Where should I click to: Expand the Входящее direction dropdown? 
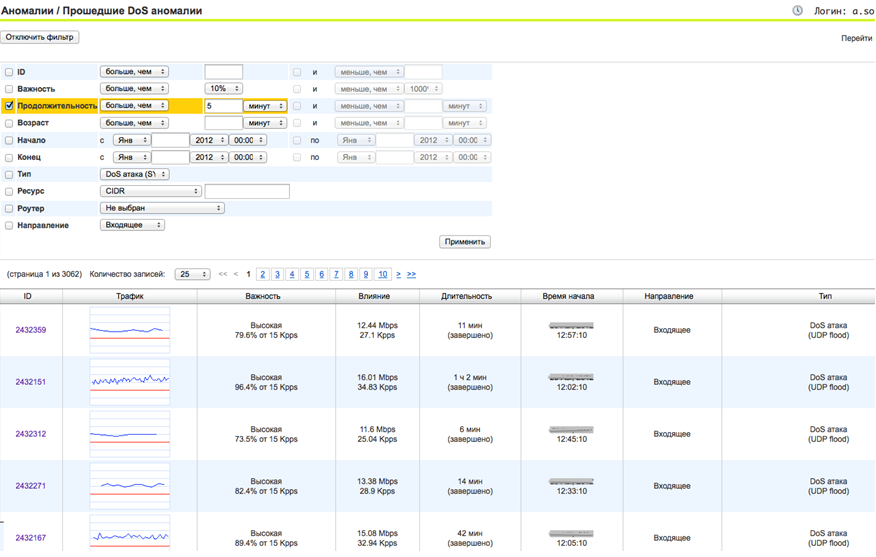[x=132, y=225]
